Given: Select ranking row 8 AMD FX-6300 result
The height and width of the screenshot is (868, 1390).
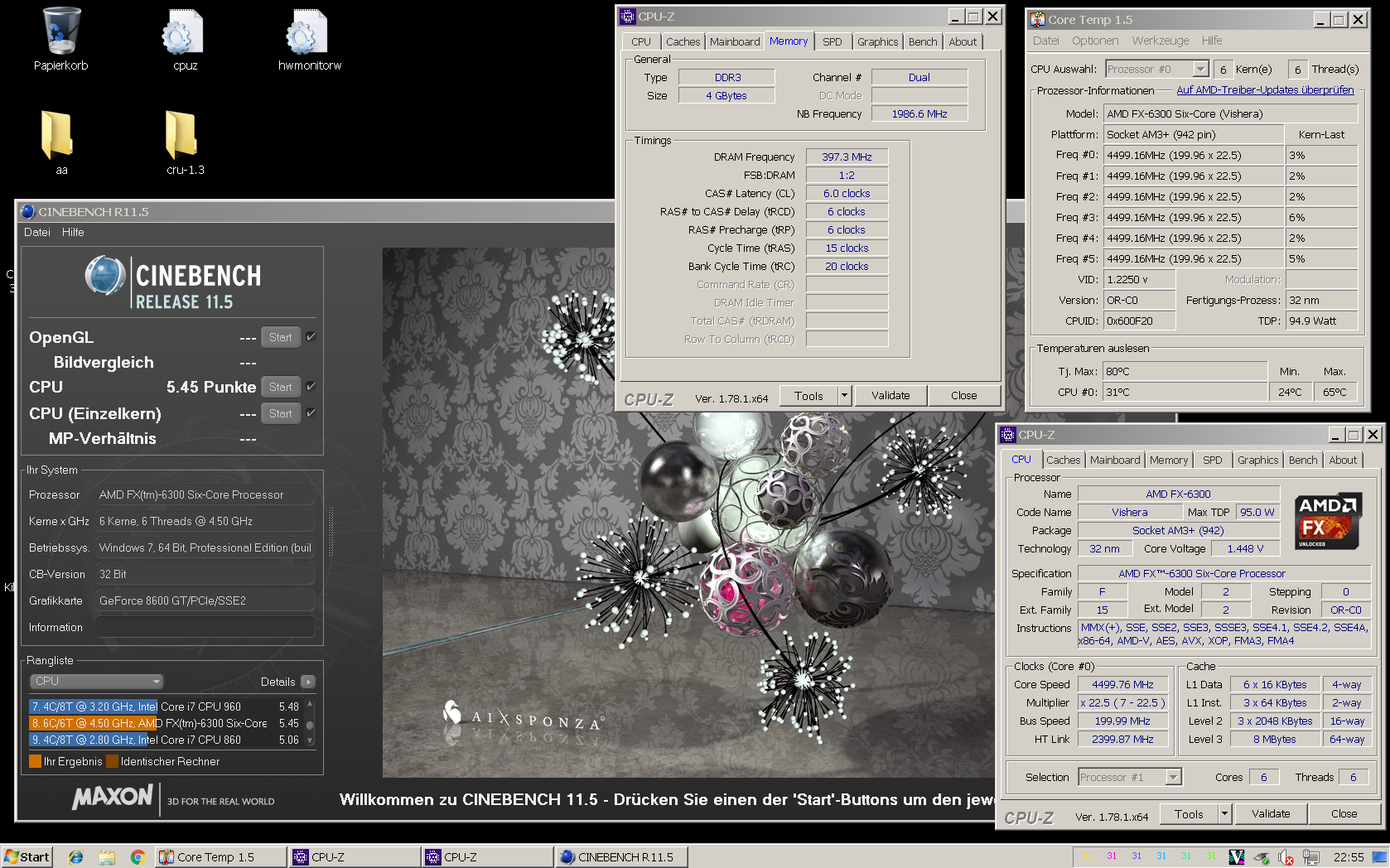Looking at the screenshot, I should click(164, 723).
